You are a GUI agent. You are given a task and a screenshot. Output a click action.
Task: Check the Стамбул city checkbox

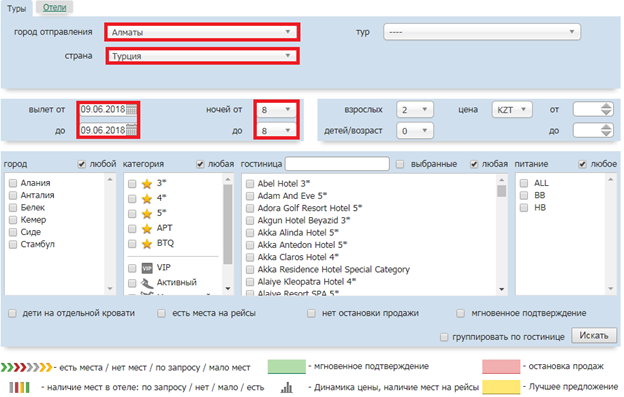point(13,244)
